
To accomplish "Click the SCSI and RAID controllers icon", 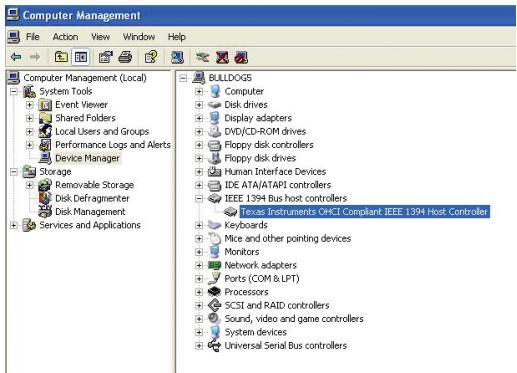I will point(214,305).
